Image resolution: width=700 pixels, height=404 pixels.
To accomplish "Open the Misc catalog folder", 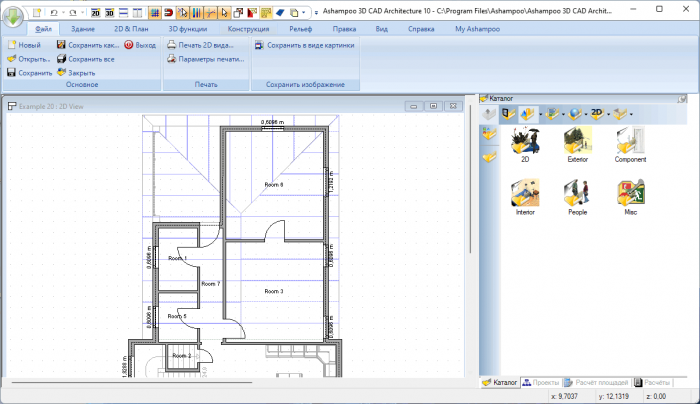I will pos(630,195).
